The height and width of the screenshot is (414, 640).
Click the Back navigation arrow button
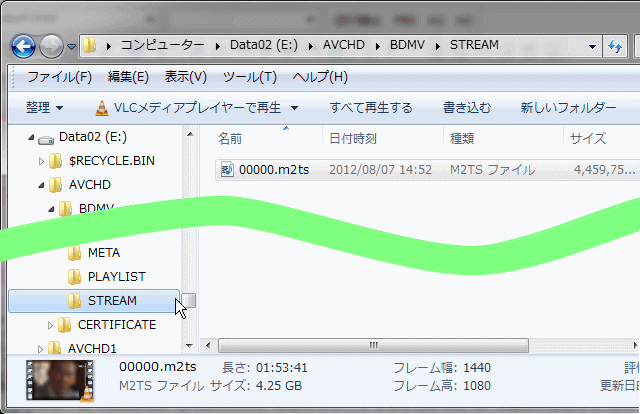click(23, 46)
